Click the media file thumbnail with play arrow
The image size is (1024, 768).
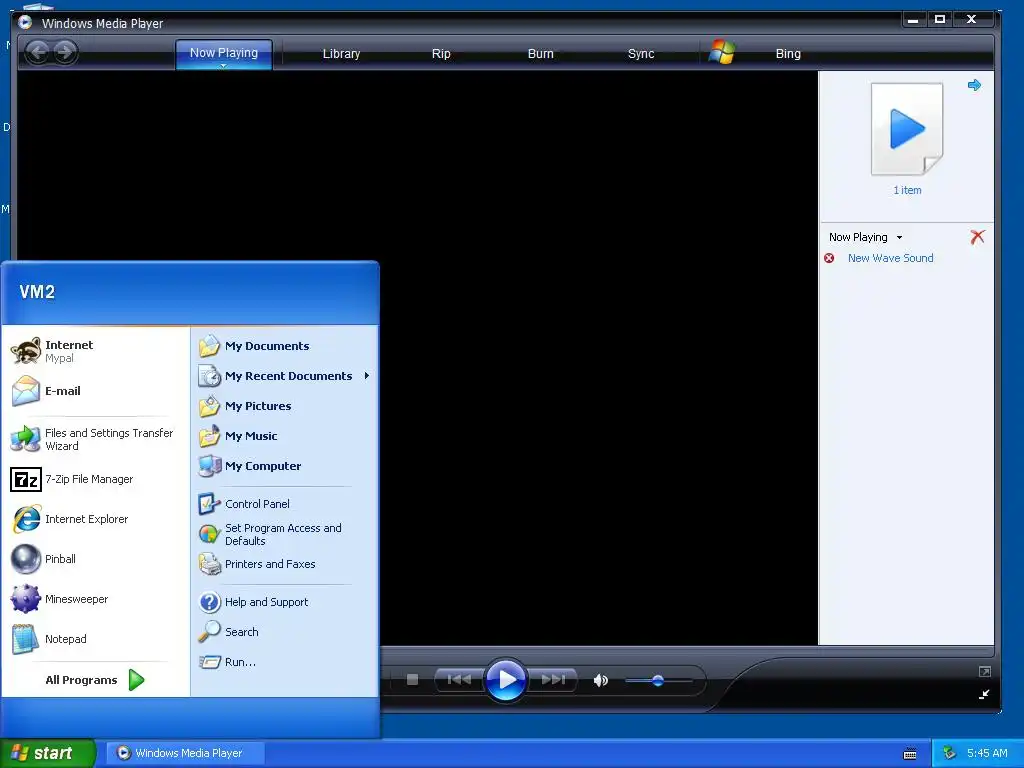point(907,129)
